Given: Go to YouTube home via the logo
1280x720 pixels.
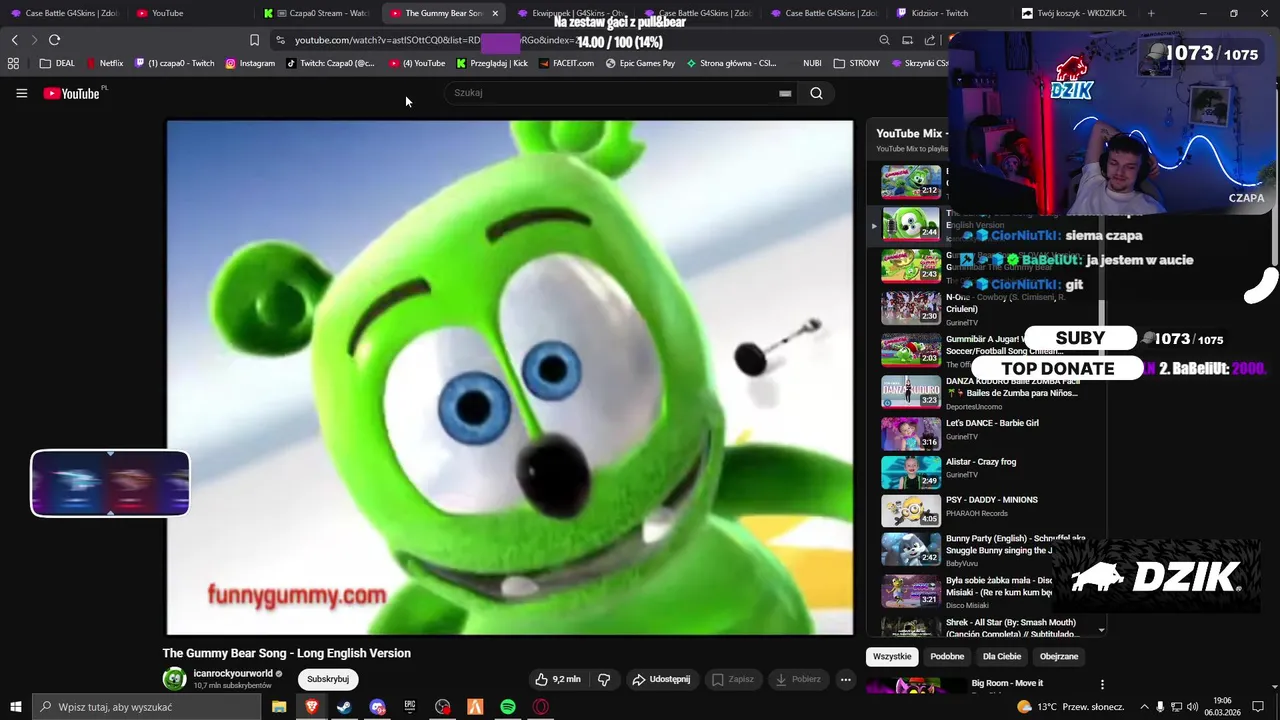Looking at the screenshot, I should click(72, 93).
